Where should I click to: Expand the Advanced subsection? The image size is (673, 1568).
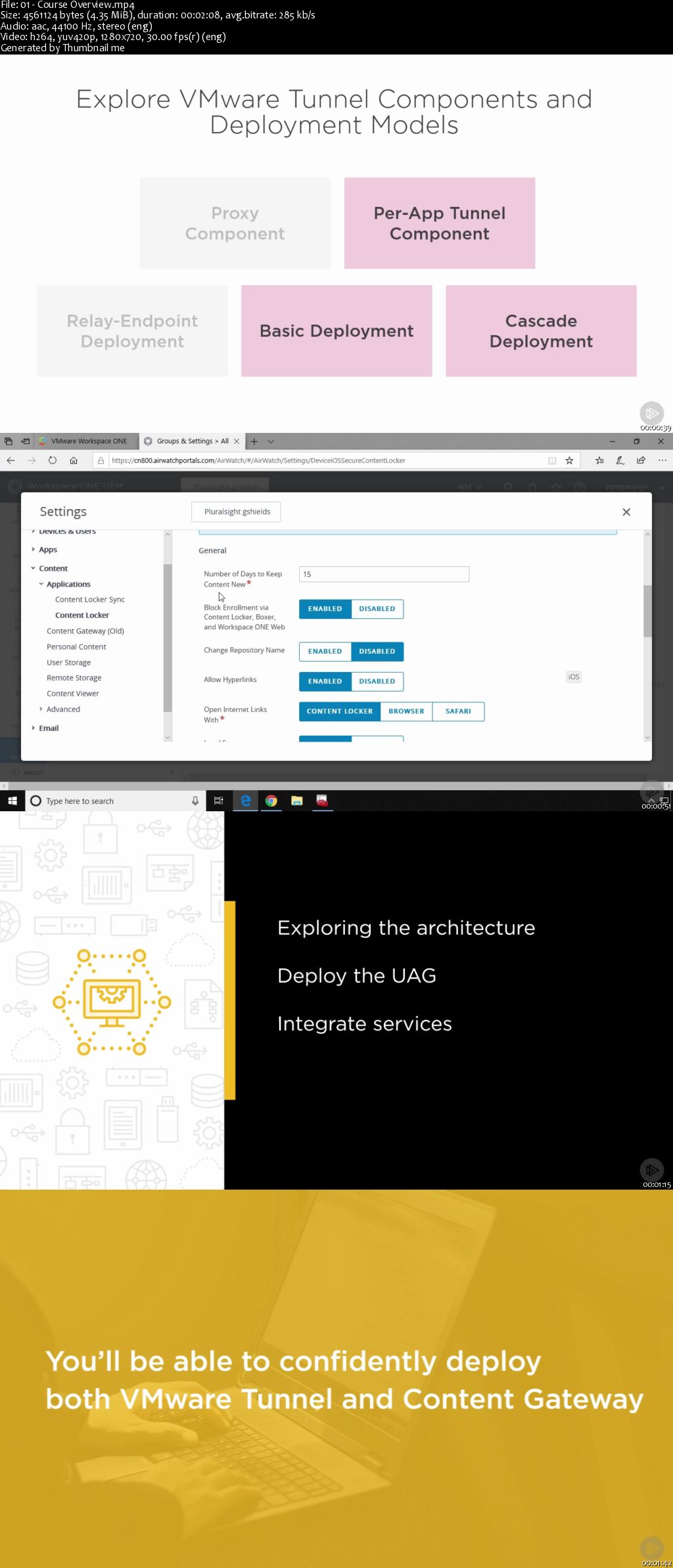[41, 709]
